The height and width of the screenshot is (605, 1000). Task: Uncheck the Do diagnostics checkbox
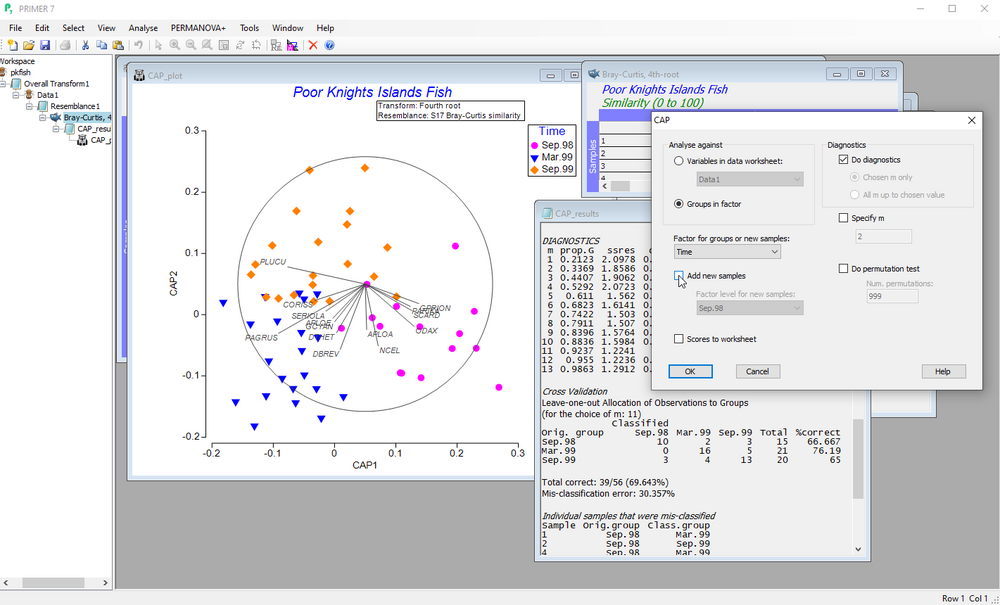[x=844, y=160]
